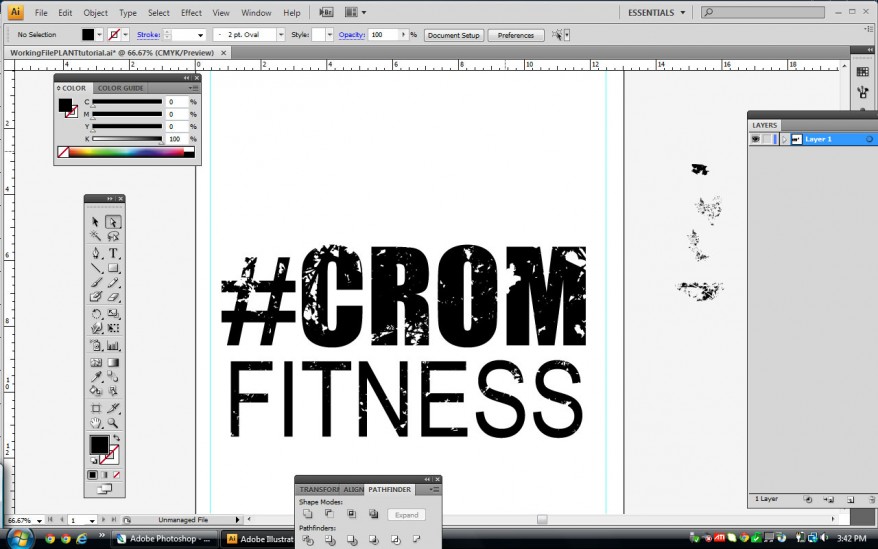Viewport: 878px width, 549px height.
Task: Choose the Mesh tool
Action: pyautogui.click(x=96, y=362)
